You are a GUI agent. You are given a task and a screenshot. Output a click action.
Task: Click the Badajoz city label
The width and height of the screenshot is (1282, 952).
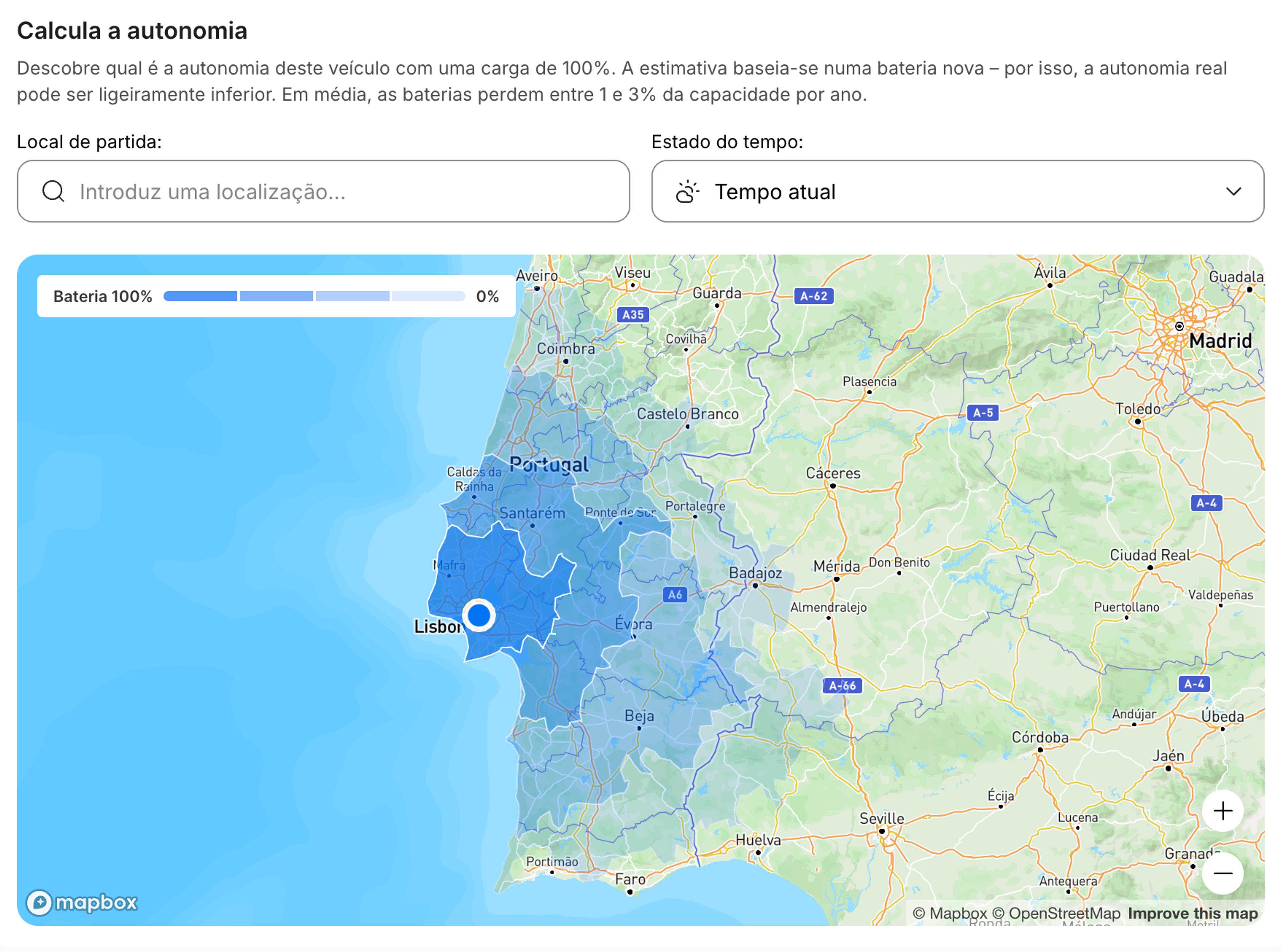tap(755, 573)
